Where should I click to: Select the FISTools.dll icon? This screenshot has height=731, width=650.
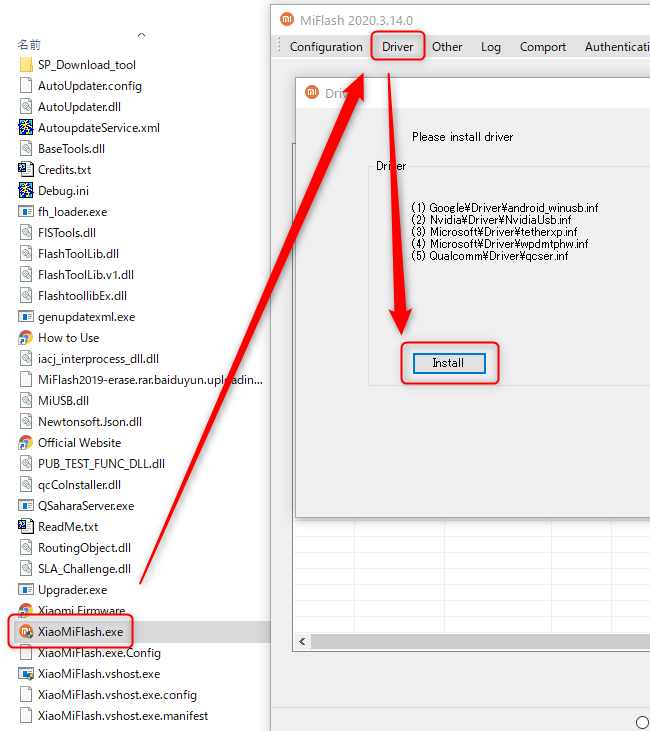[x=26, y=232]
